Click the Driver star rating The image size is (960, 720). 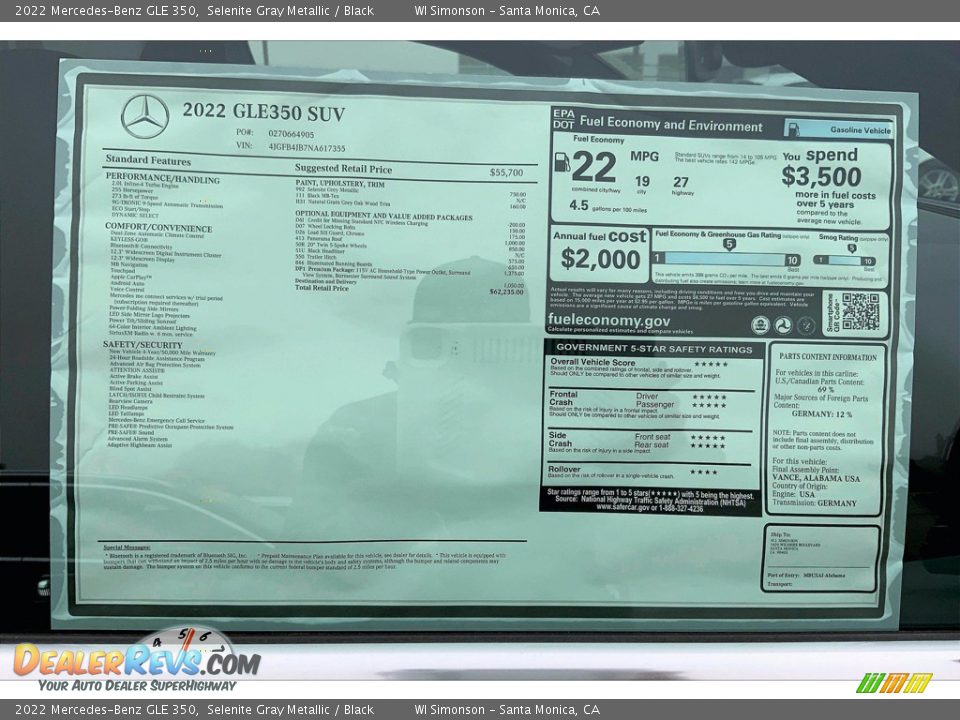[x=709, y=397]
